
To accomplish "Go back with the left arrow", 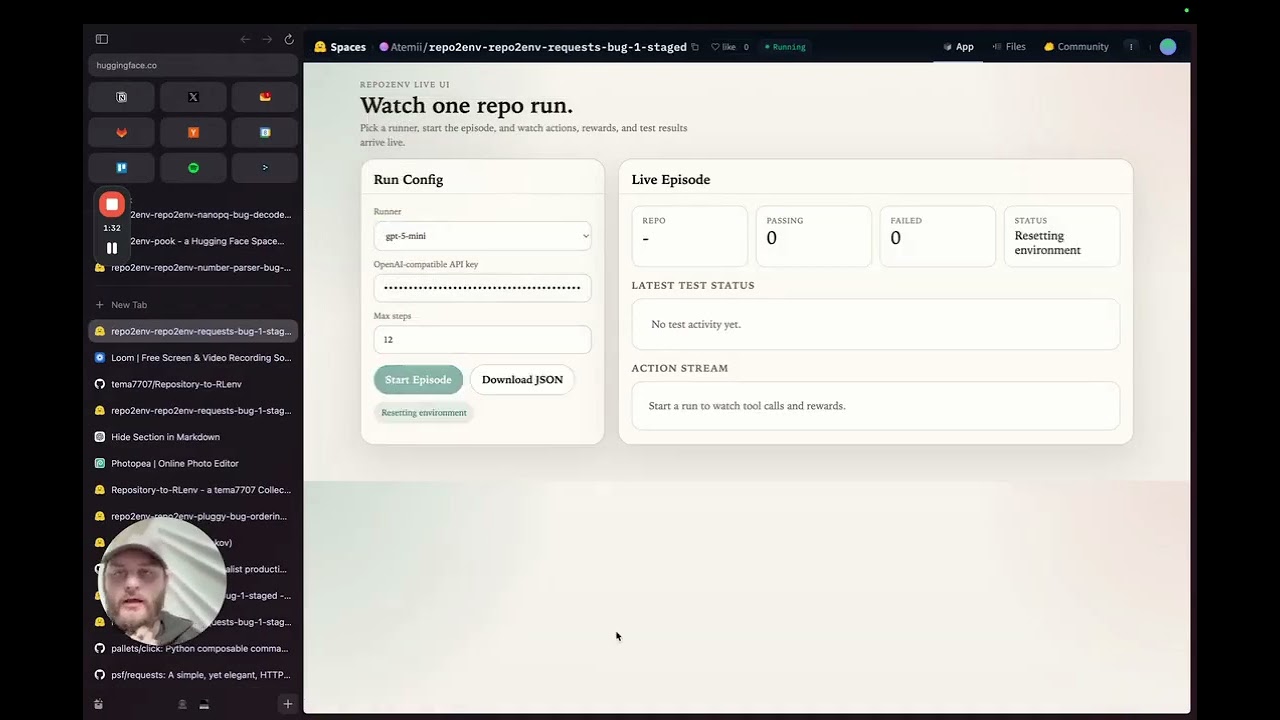I will point(245,39).
